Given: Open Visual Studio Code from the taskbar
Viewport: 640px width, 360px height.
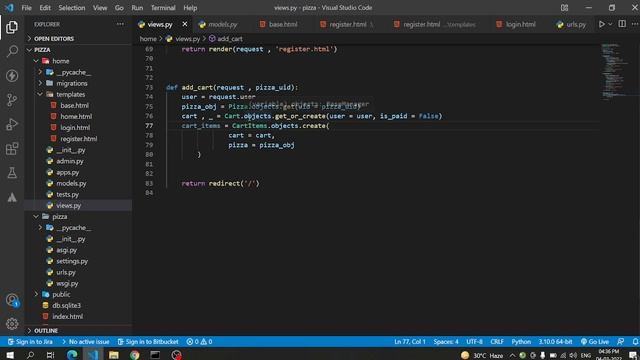Looking at the screenshot, I should click(93, 355).
